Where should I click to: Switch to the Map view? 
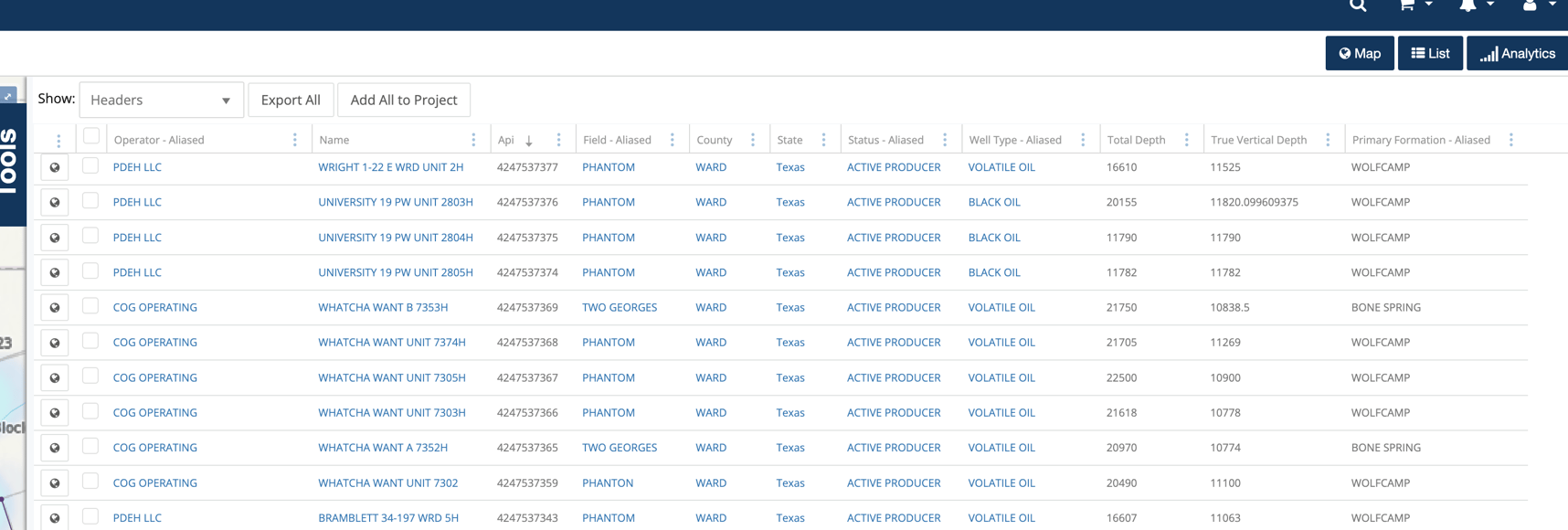click(x=1359, y=54)
